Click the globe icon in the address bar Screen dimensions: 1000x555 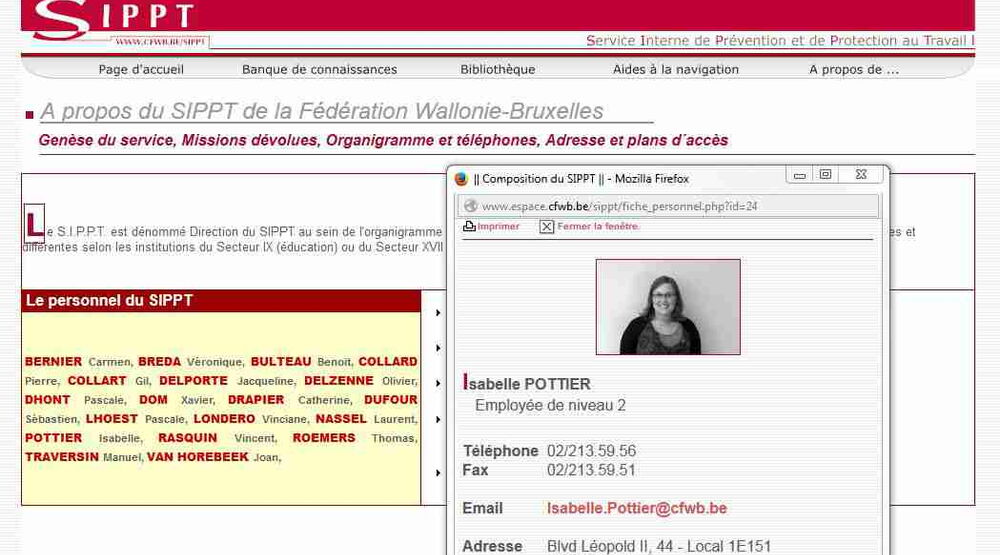point(470,206)
